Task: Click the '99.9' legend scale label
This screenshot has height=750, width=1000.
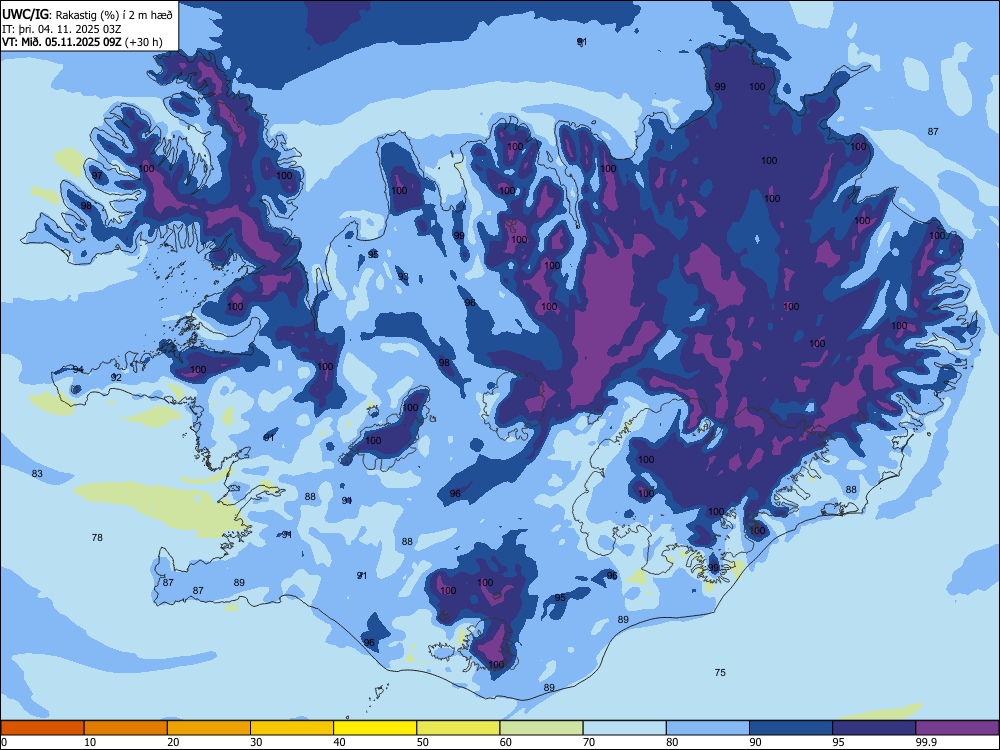Action: point(925,742)
